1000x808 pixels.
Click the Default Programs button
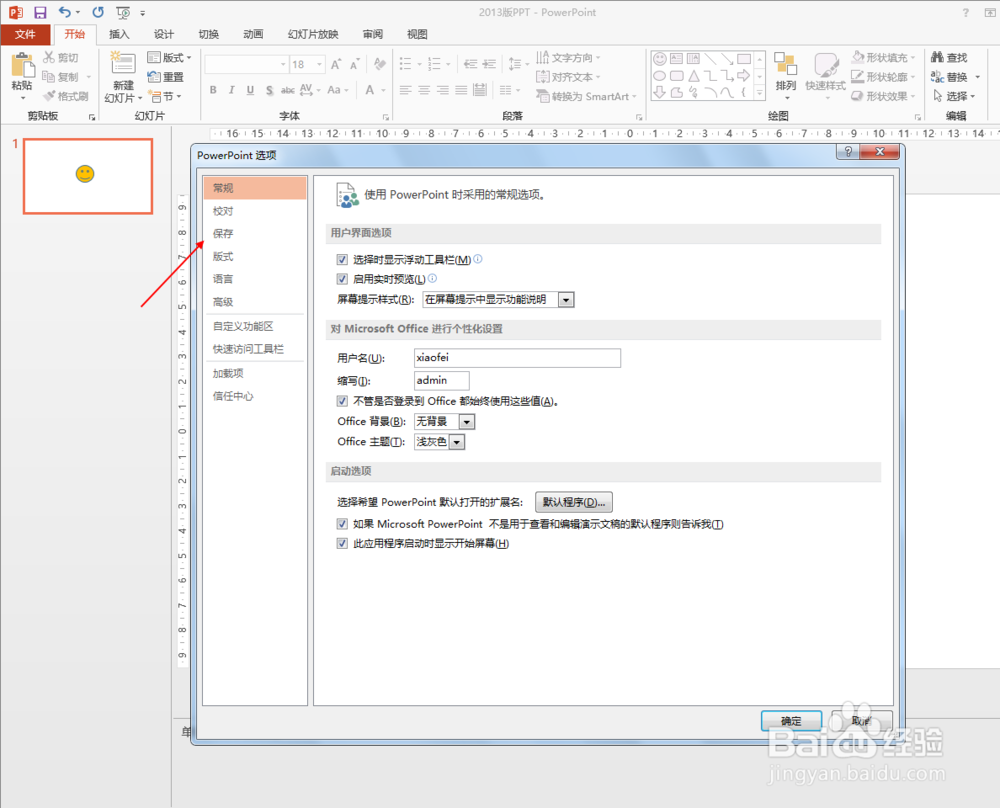pos(574,502)
